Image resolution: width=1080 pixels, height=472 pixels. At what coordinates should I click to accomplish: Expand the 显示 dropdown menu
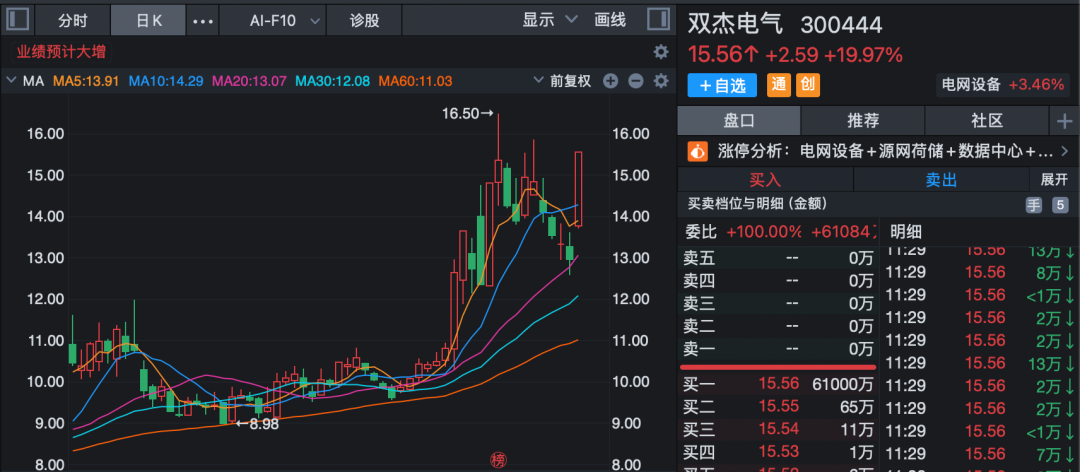(x=549, y=20)
